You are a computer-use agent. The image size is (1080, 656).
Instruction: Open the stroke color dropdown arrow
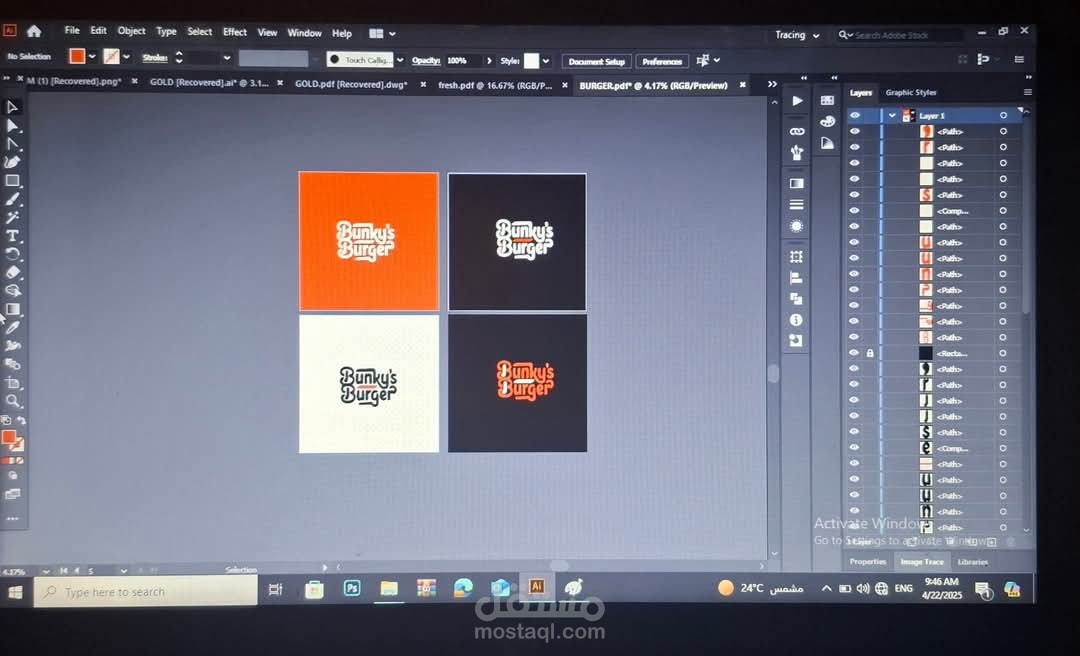point(126,57)
